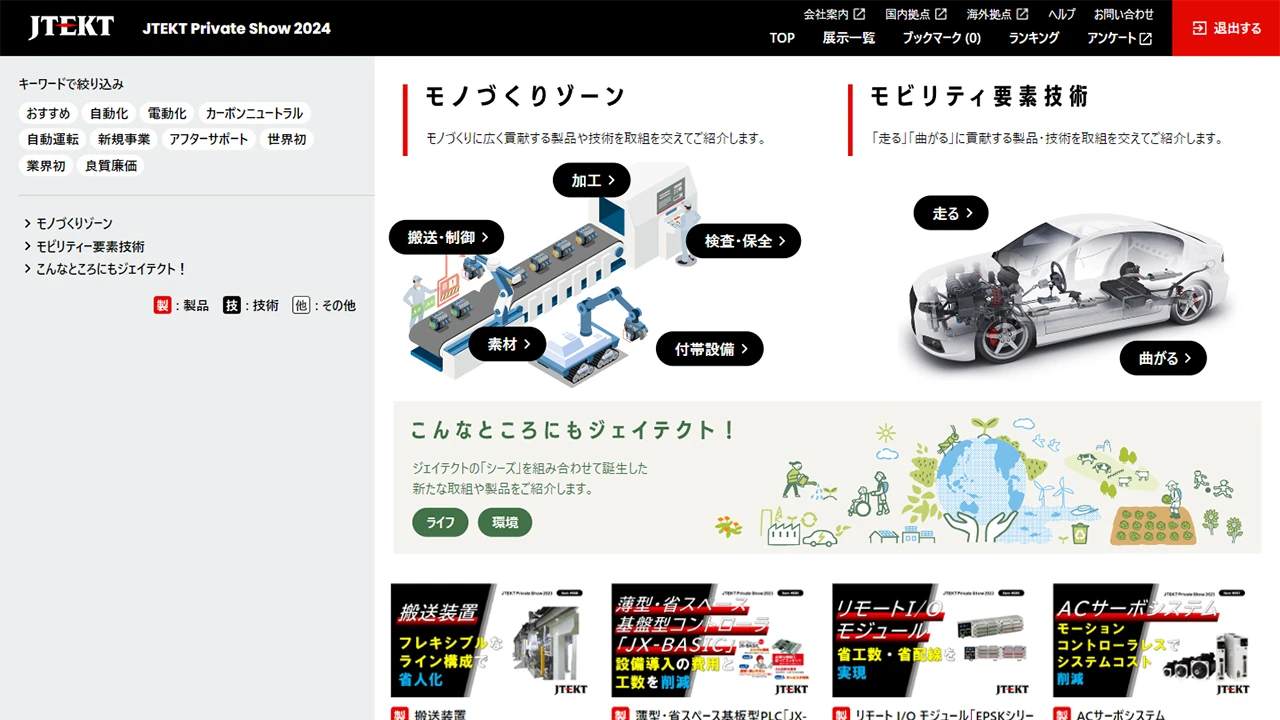Click the green 環境 button
Image resolution: width=1280 pixels, height=720 pixels.
tap(505, 522)
